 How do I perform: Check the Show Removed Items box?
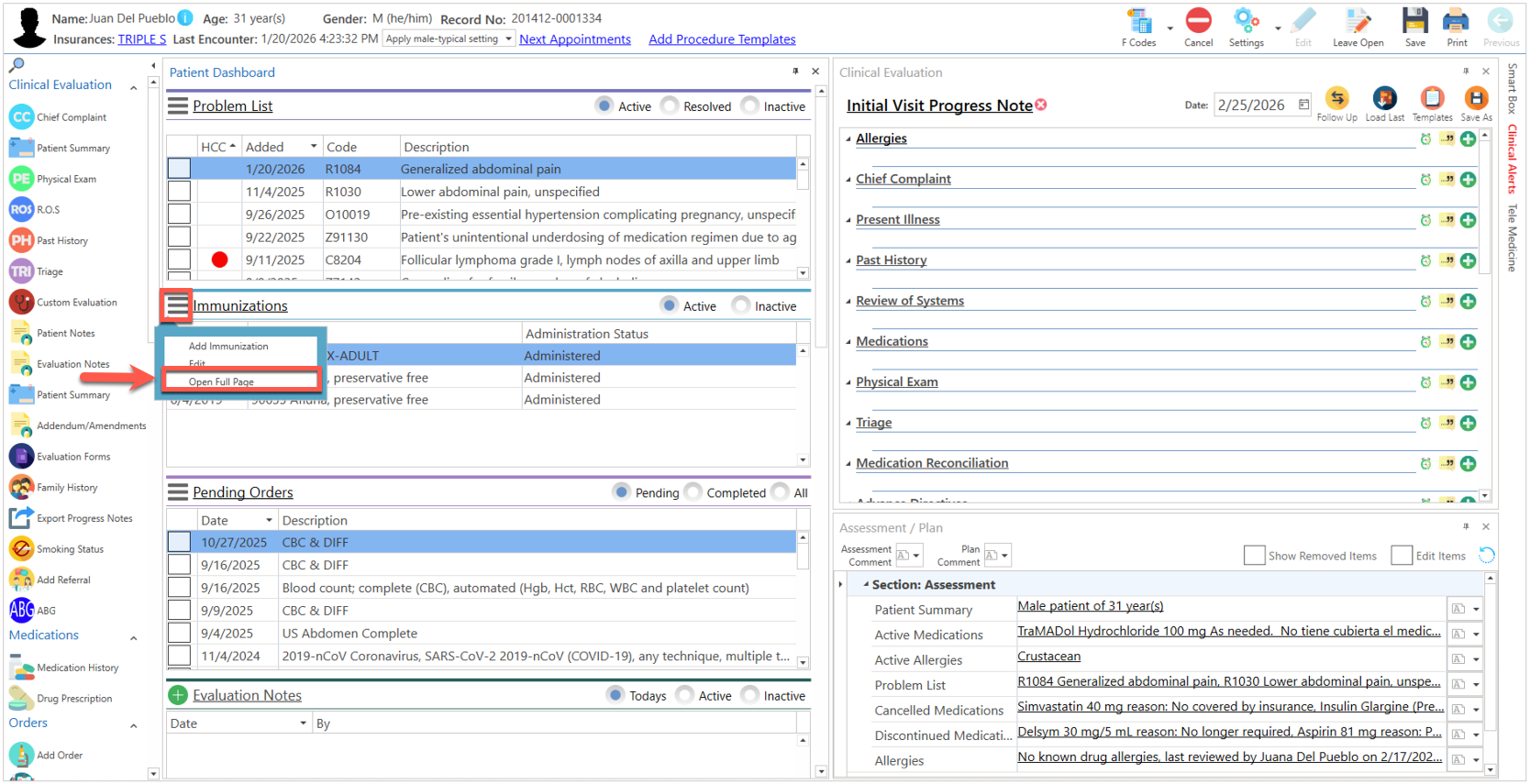1254,556
